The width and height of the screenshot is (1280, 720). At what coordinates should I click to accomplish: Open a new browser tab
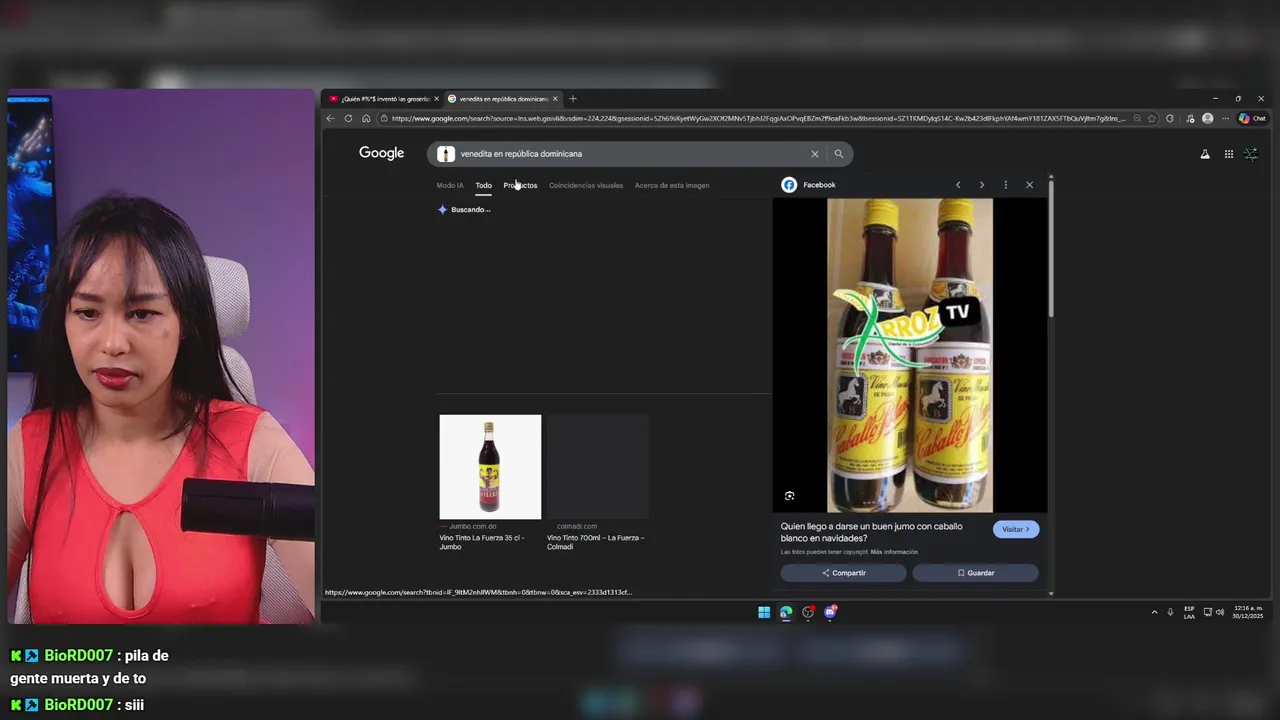point(572,99)
